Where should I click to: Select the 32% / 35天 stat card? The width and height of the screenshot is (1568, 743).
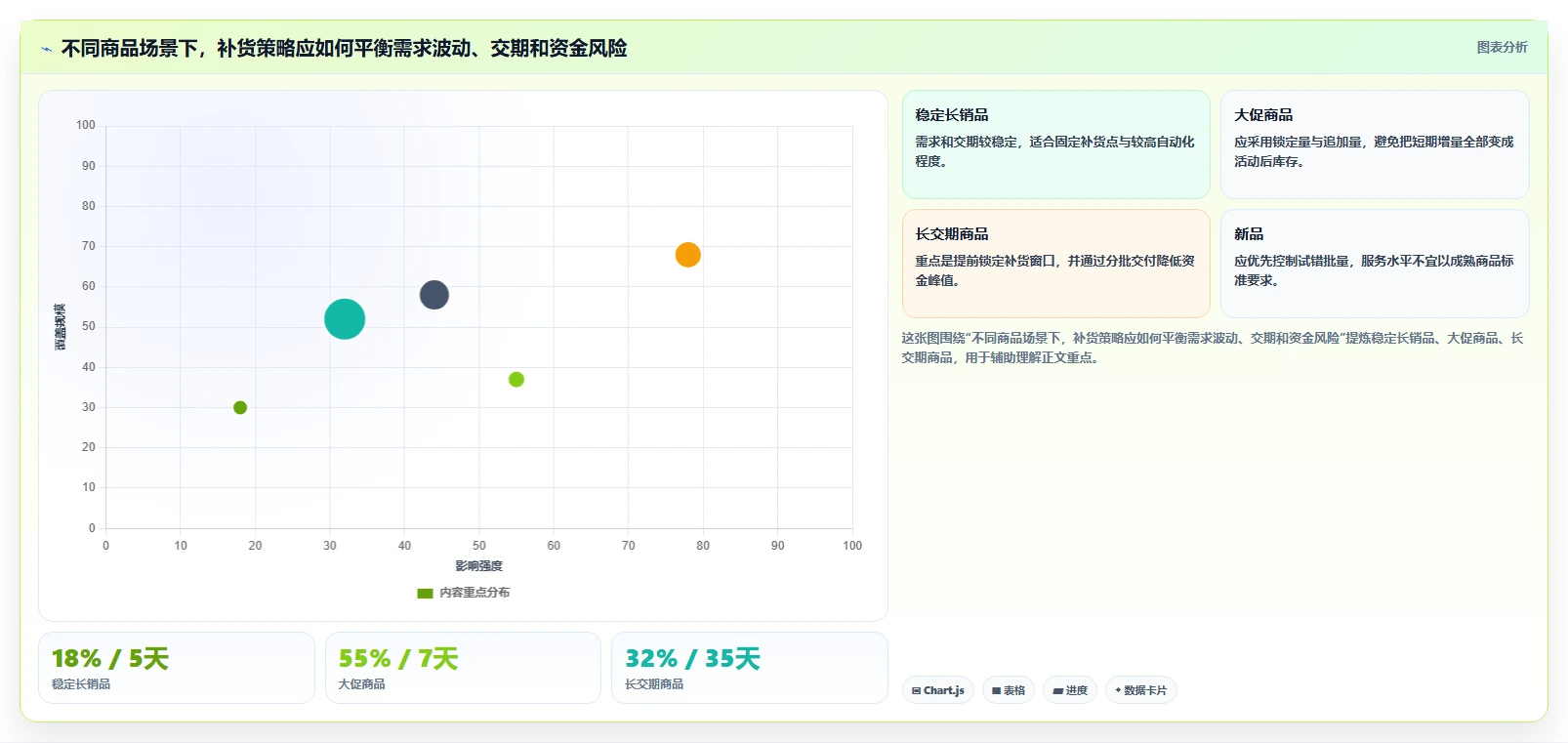click(750, 668)
